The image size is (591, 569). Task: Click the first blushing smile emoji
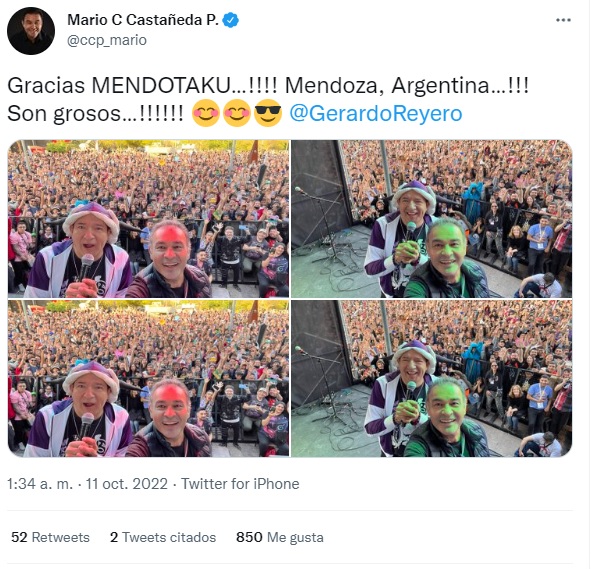tap(205, 113)
